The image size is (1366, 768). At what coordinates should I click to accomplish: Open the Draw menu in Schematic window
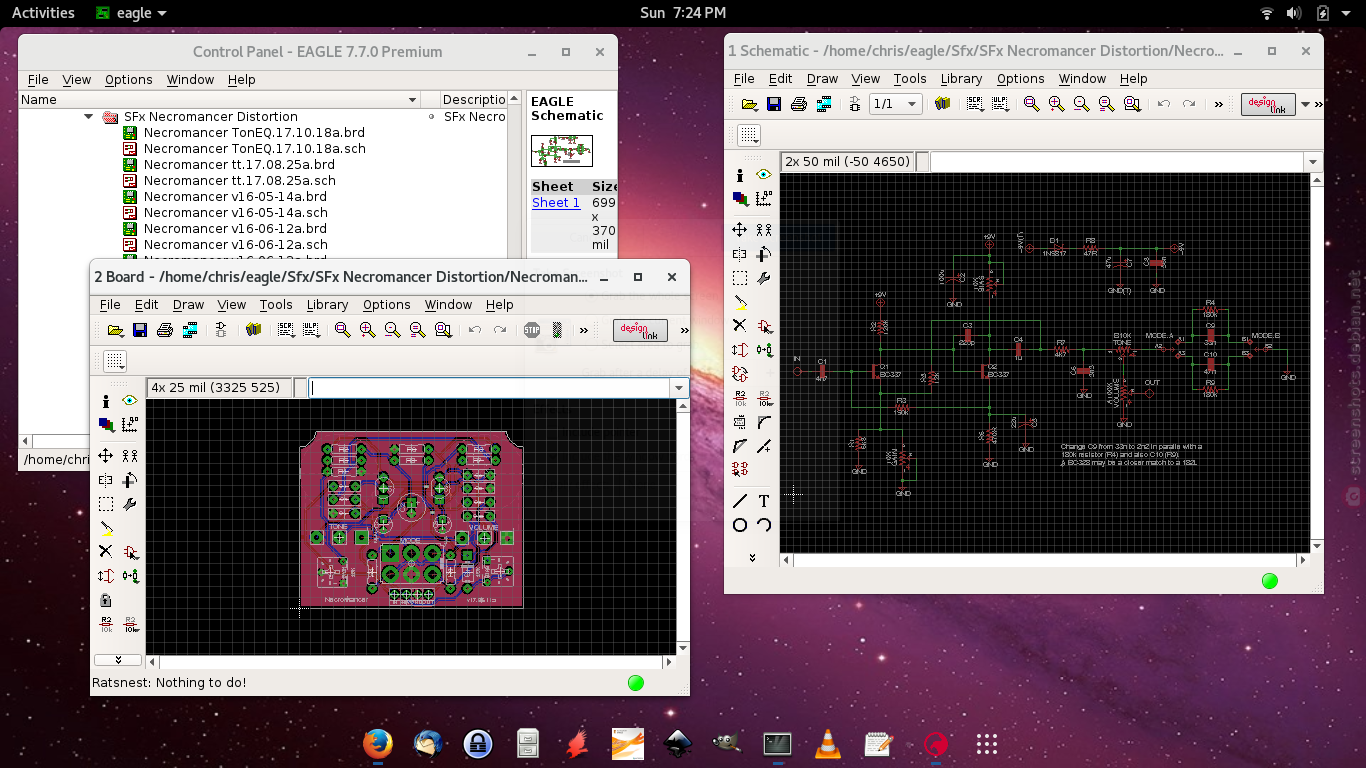pyautogui.click(x=822, y=78)
